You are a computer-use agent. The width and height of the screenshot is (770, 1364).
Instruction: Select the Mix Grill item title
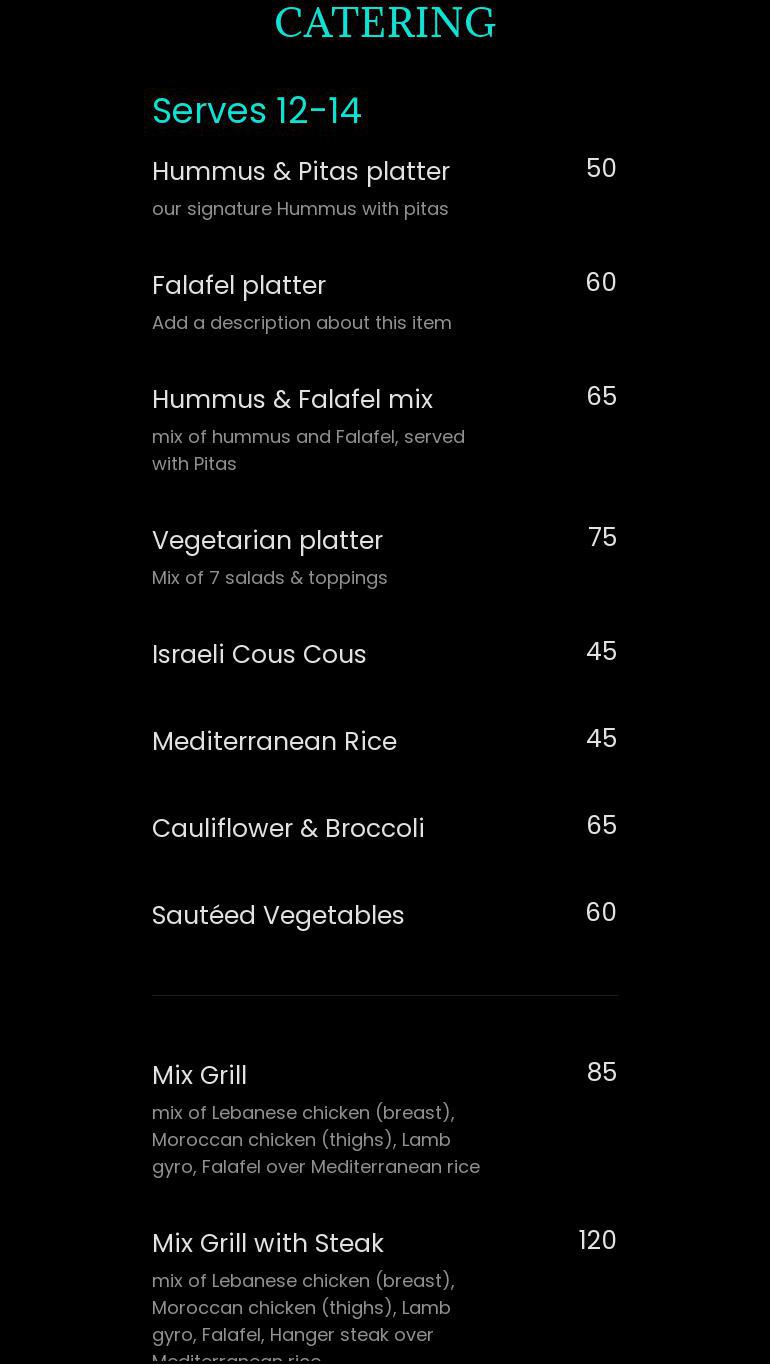click(199, 1075)
